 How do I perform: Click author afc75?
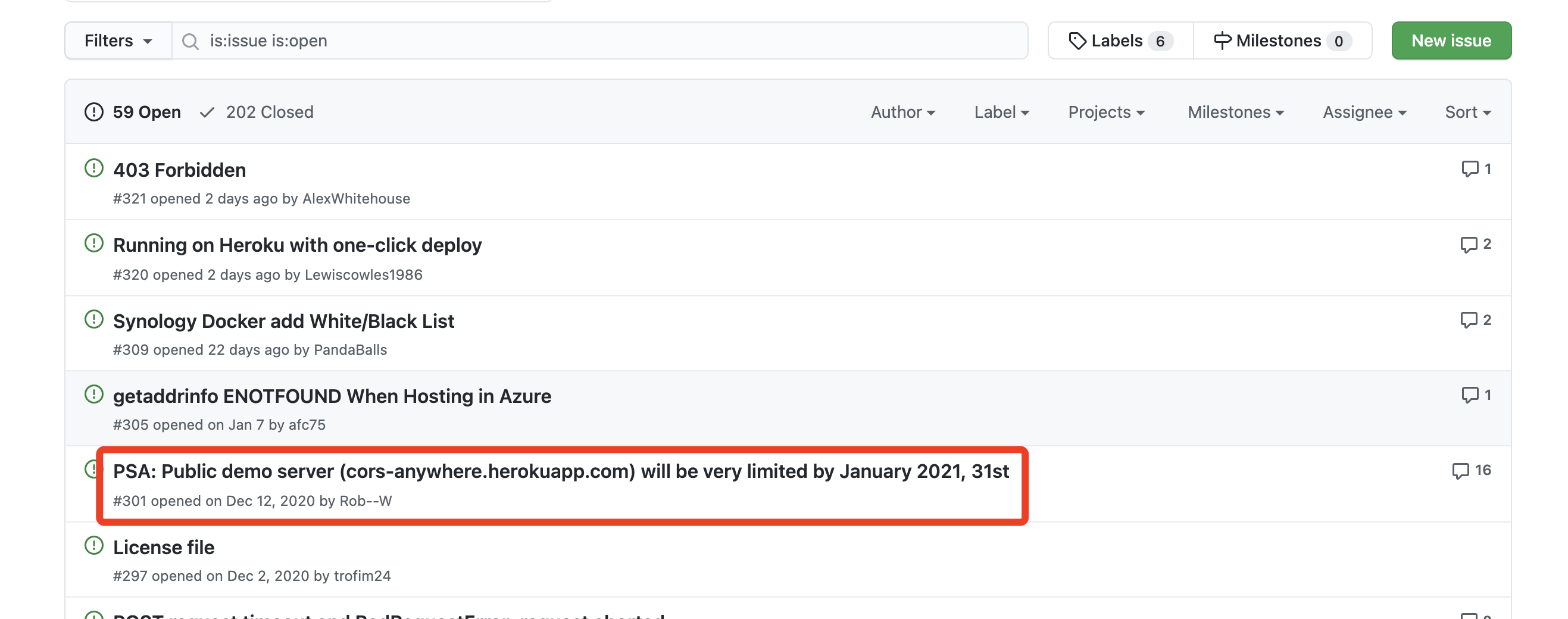coord(307,424)
